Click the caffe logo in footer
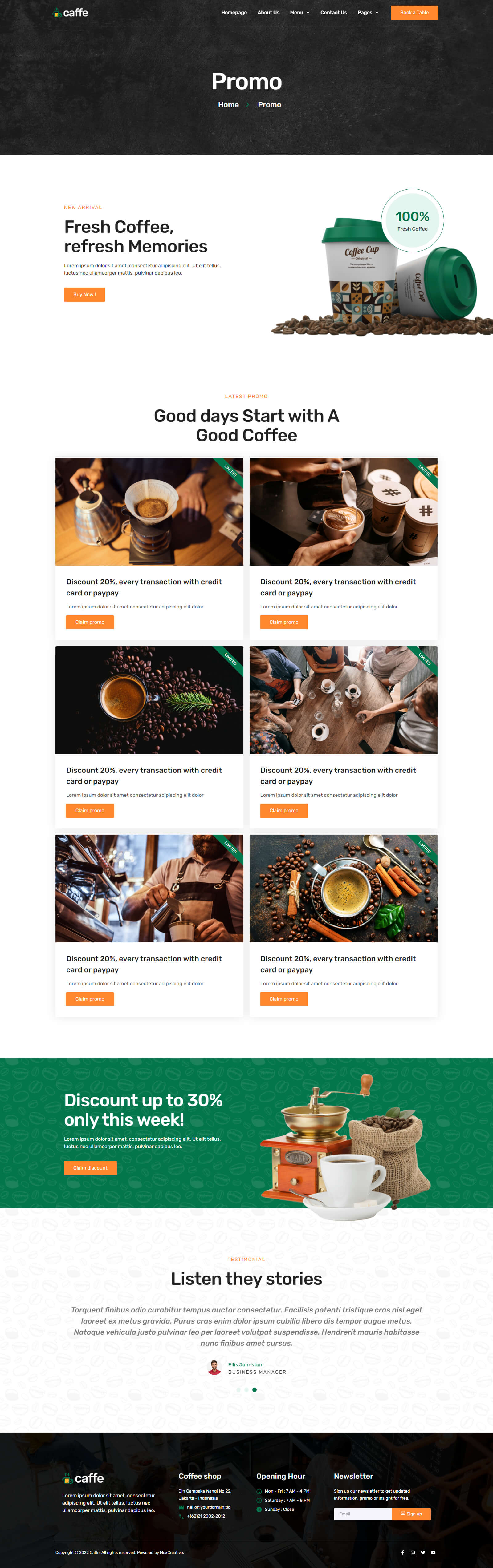 83,1478
